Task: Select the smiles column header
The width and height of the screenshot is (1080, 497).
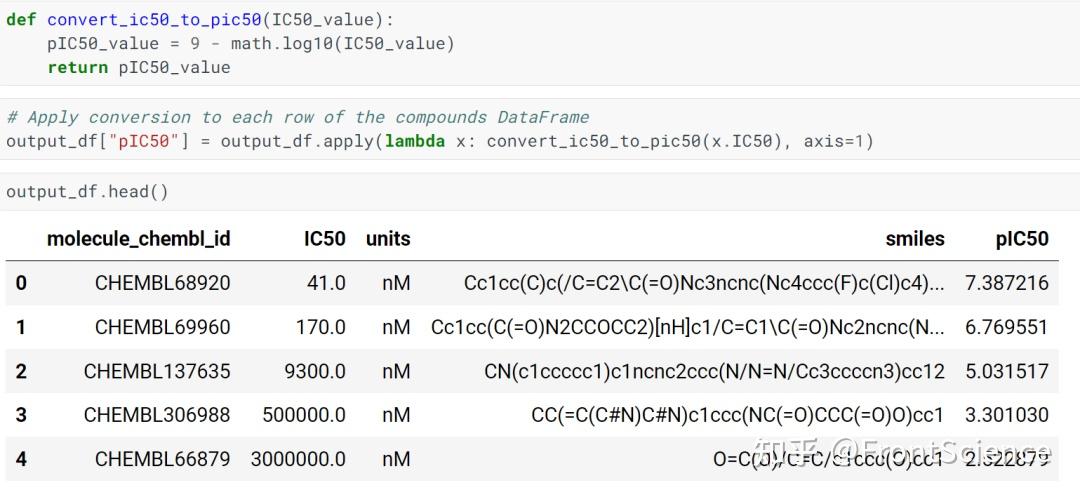Action: pyautogui.click(x=914, y=238)
